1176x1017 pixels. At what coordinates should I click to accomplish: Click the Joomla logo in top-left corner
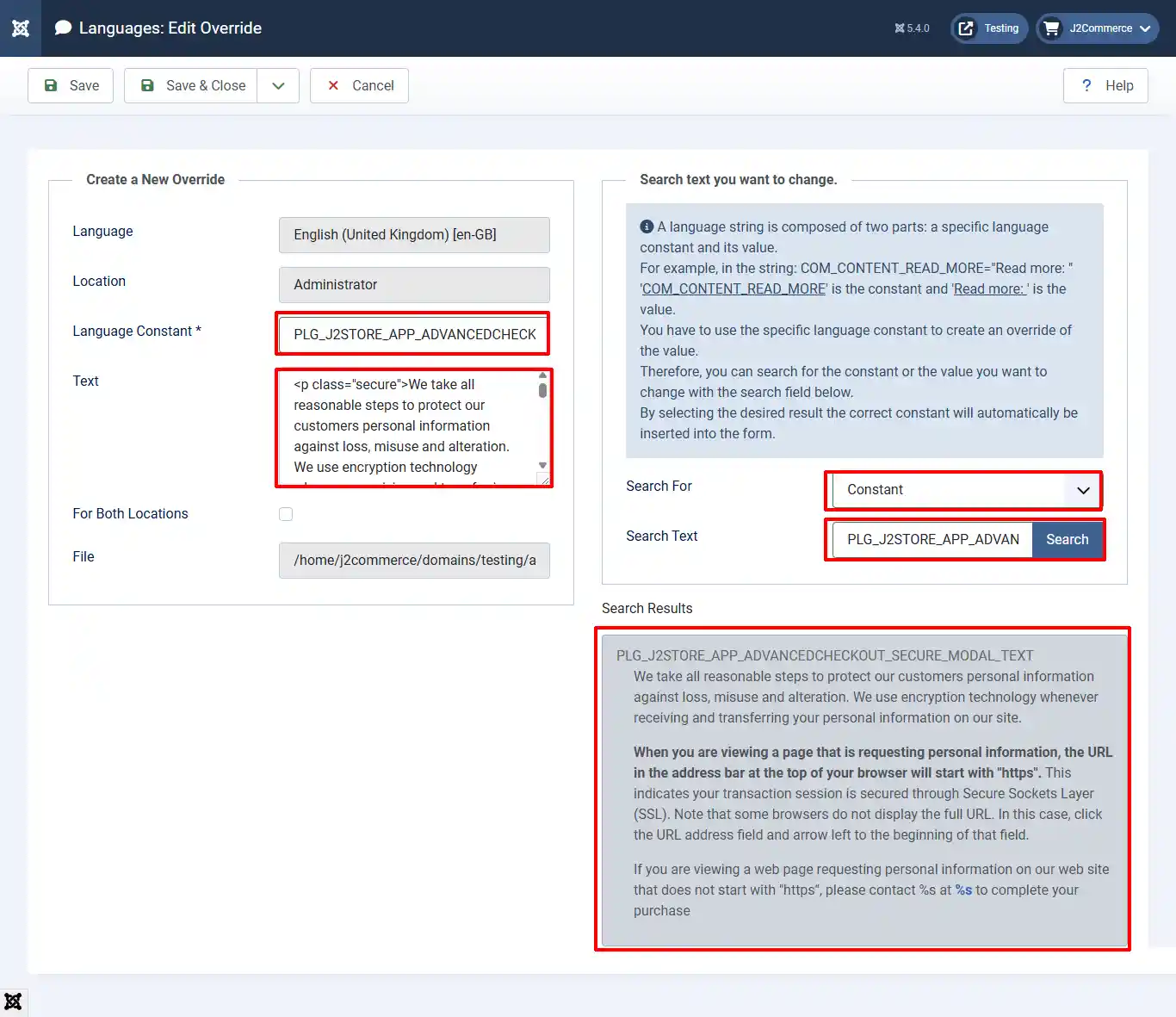click(21, 28)
